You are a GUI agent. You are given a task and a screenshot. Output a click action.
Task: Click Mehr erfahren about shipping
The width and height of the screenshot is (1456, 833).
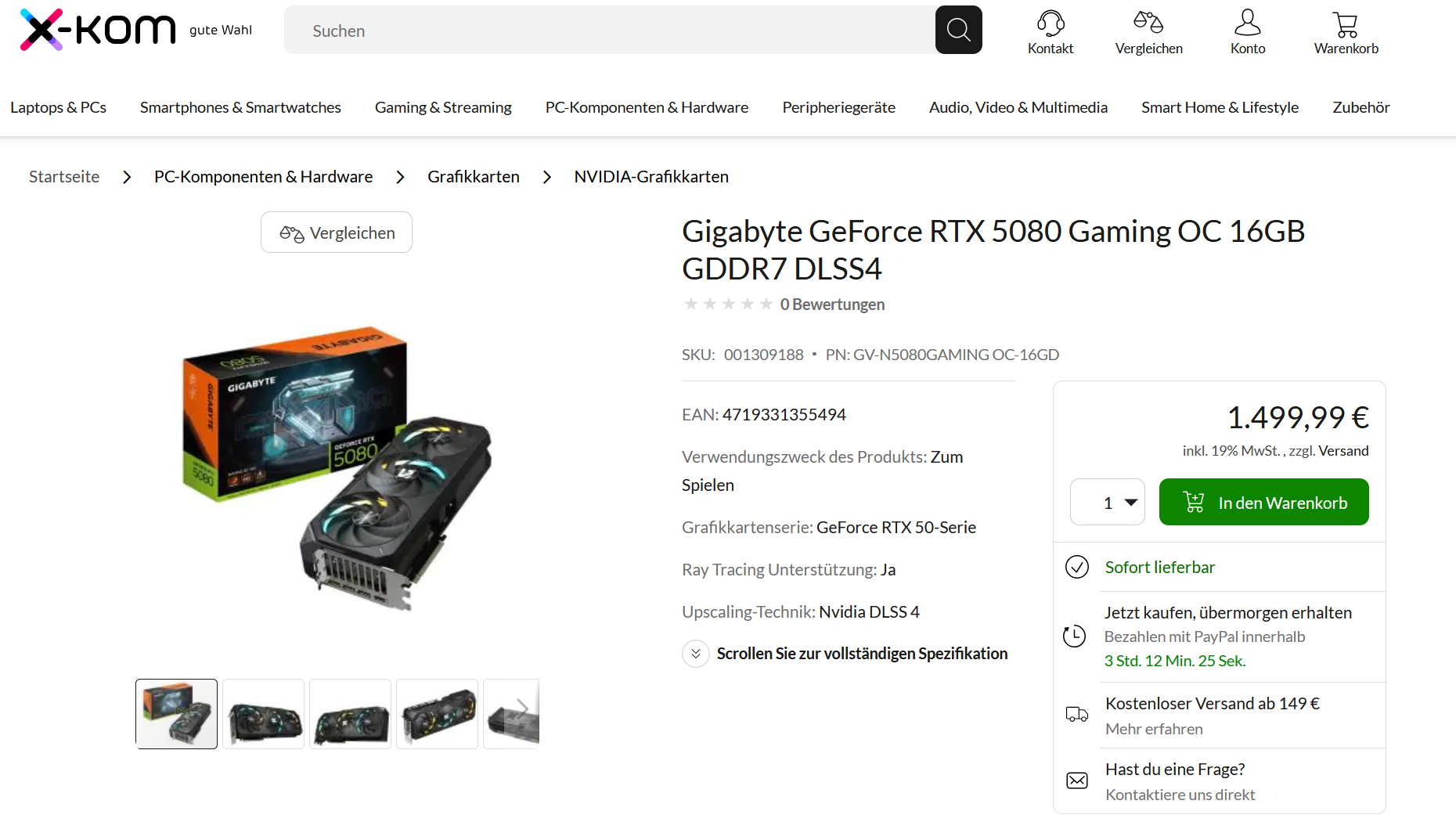point(1154,729)
